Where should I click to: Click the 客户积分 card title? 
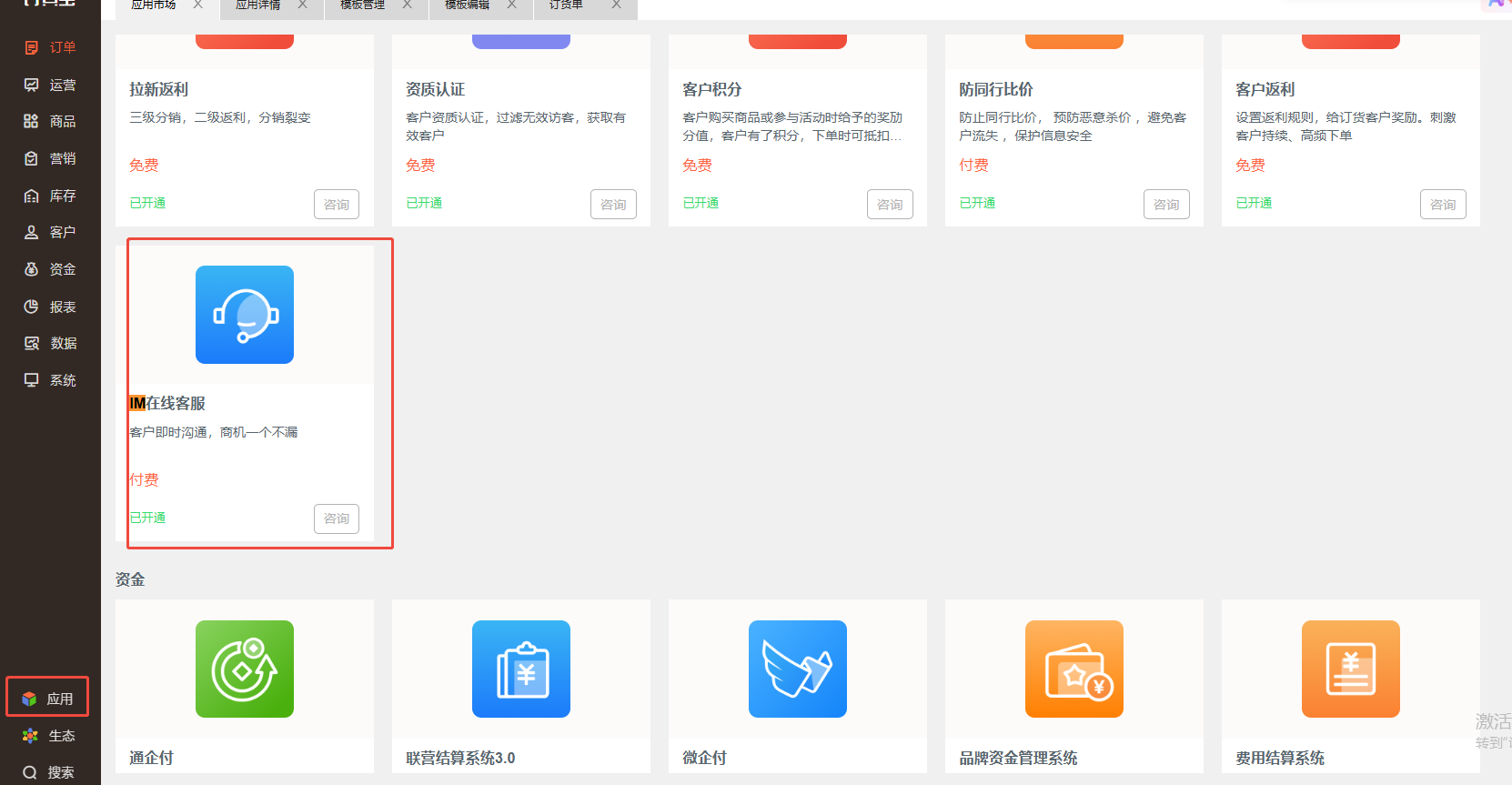click(712, 89)
